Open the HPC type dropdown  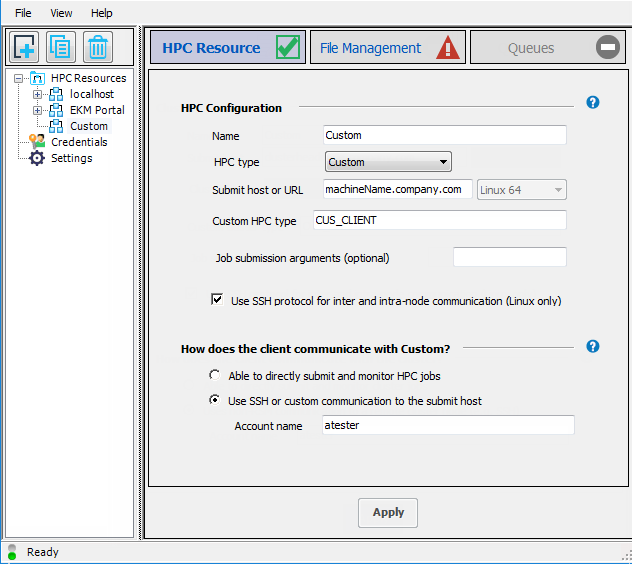pos(388,162)
